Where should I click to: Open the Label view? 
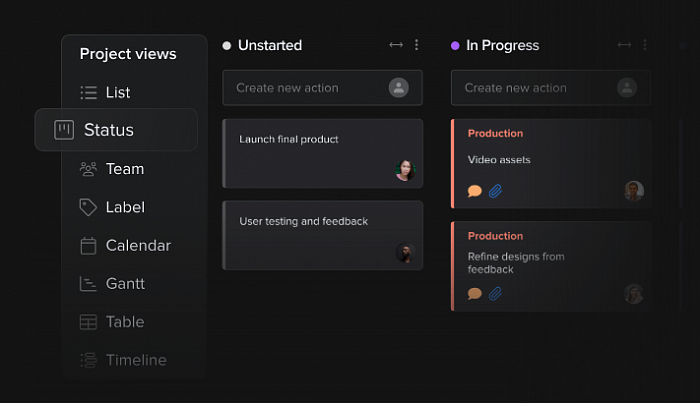pos(112,207)
